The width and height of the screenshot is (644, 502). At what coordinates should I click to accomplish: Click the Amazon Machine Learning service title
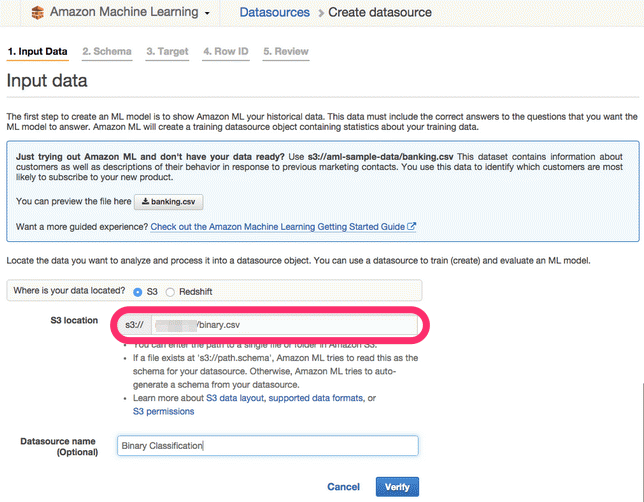[x=124, y=12]
